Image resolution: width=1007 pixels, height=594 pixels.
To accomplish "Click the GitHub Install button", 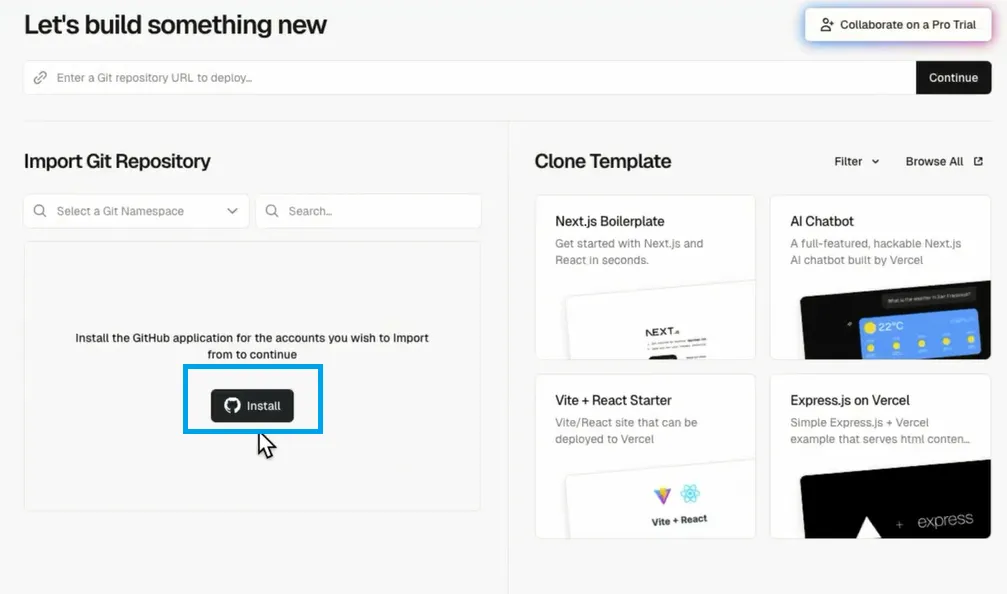I will (252, 405).
